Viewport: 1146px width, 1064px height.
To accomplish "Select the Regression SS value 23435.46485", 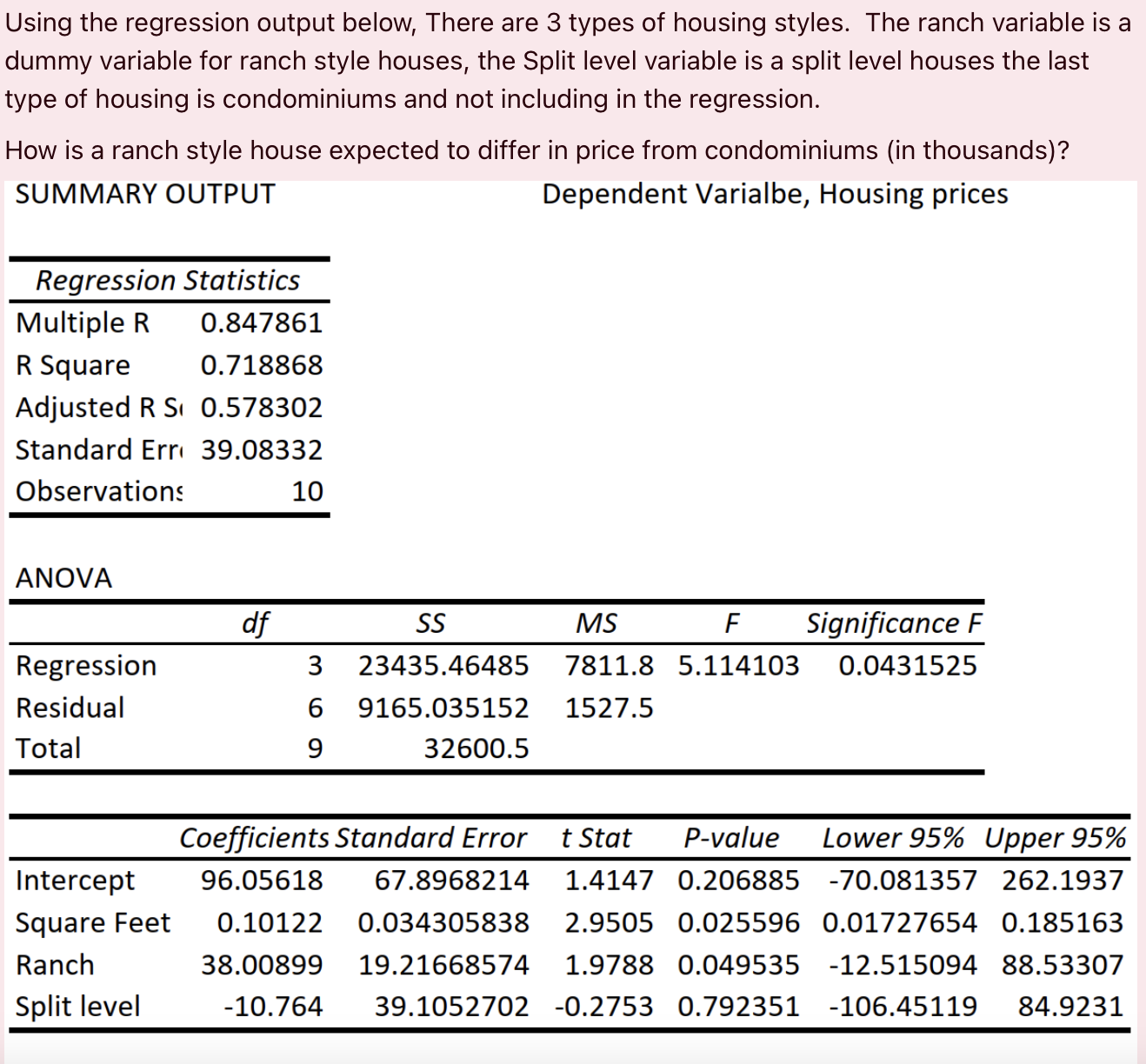I will (x=443, y=665).
